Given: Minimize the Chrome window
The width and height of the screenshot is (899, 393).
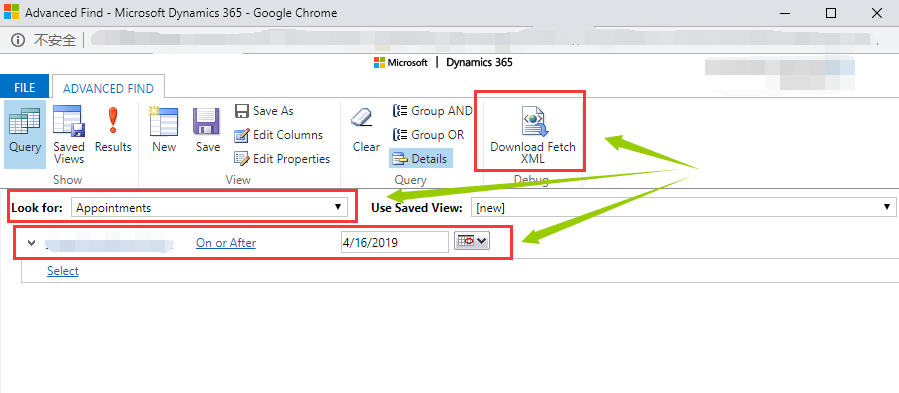Looking at the screenshot, I should click(x=785, y=13).
